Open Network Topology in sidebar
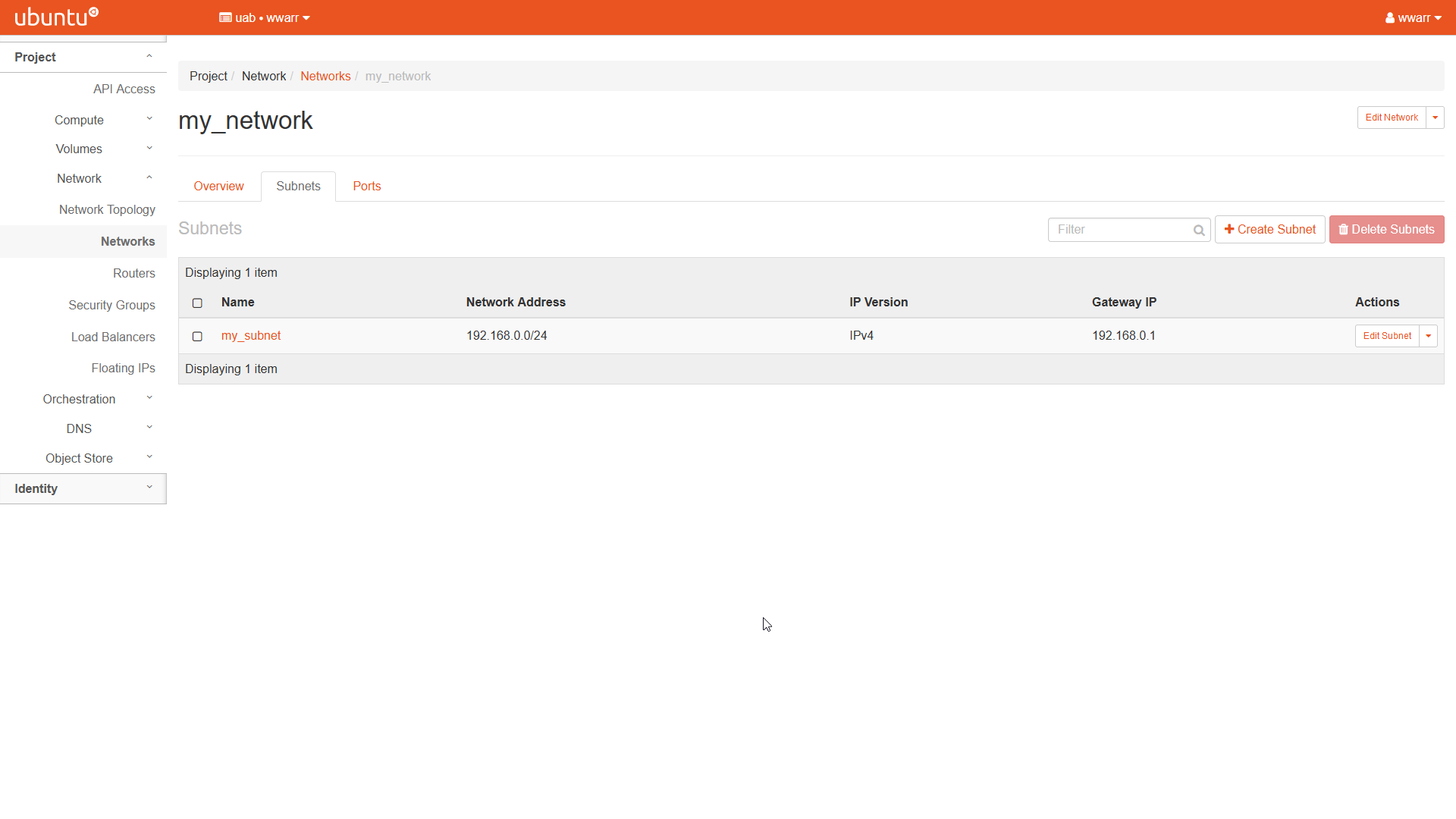Image resolution: width=1456 pixels, height=819 pixels. pyautogui.click(x=107, y=209)
